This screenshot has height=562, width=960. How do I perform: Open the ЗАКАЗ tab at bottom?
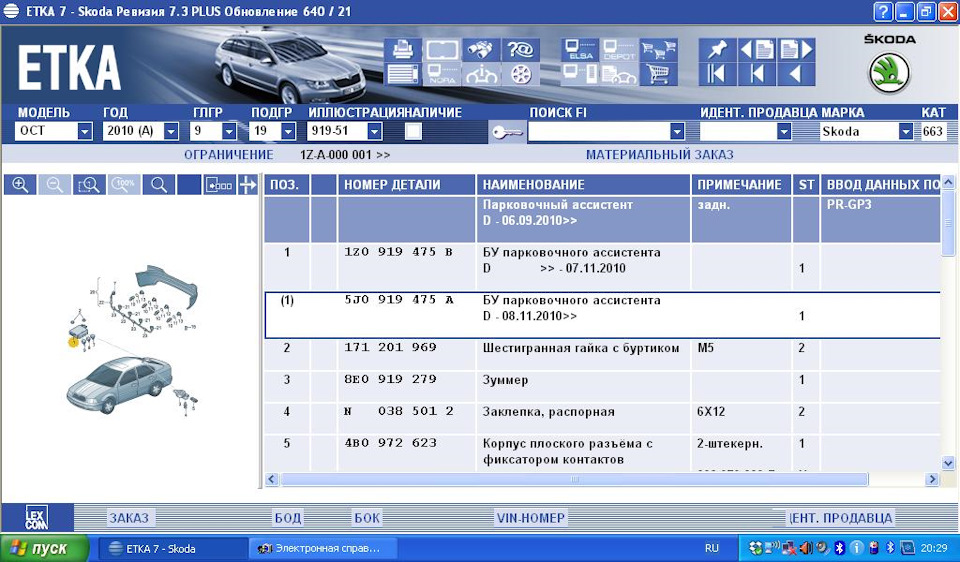pos(129,518)
